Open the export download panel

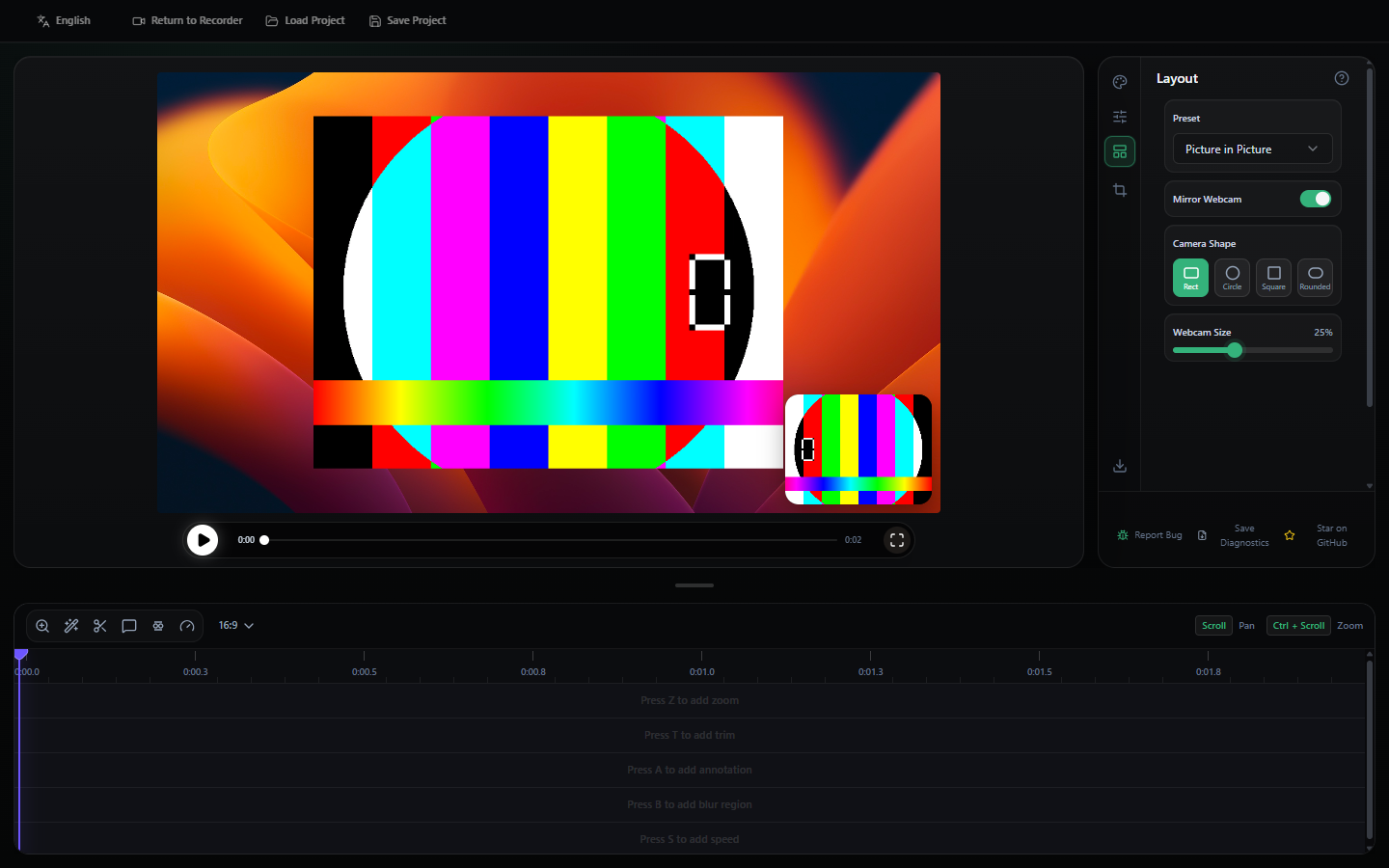click(x=1120, y=466)
